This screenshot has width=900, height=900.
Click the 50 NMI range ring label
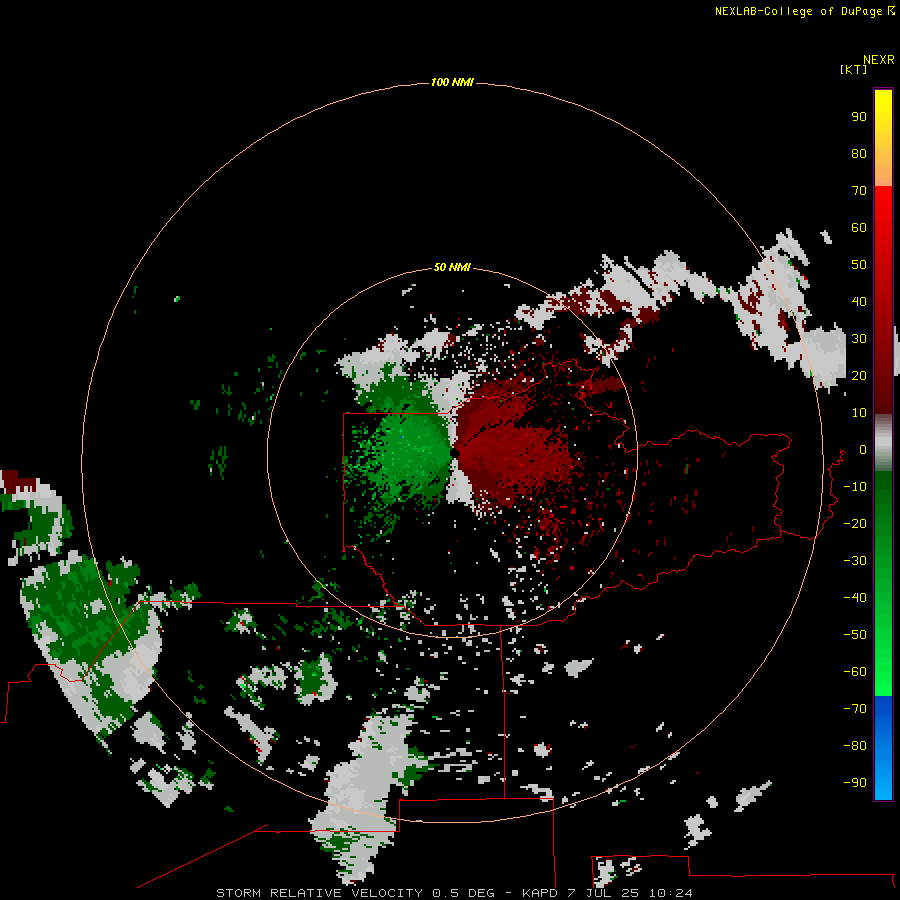[452, 267]
